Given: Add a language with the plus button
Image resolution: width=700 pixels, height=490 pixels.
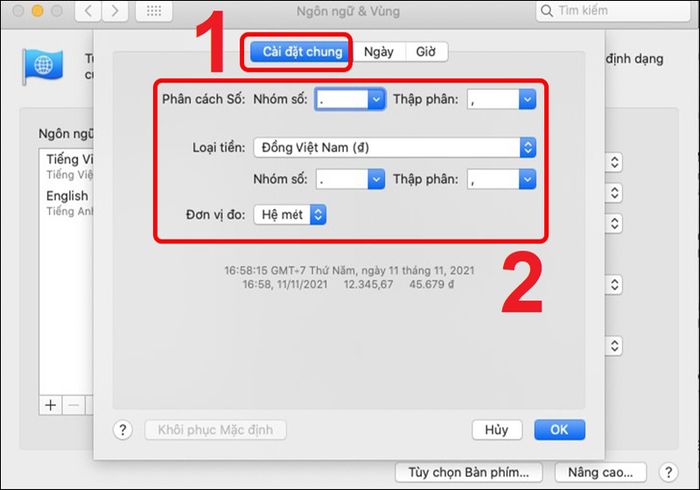Looking at the screenshot, I should tap(50, 405).
